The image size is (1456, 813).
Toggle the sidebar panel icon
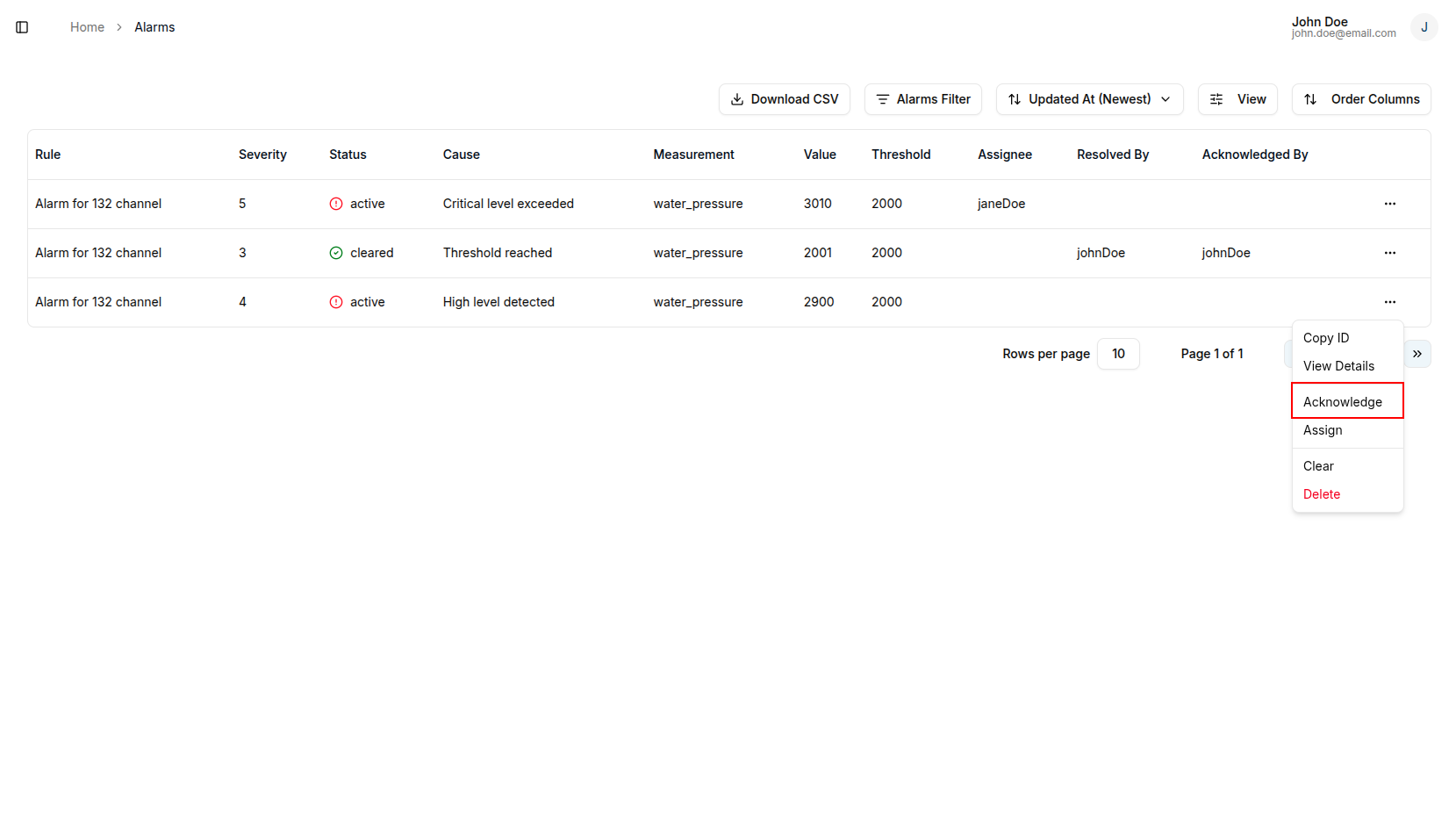22,27
